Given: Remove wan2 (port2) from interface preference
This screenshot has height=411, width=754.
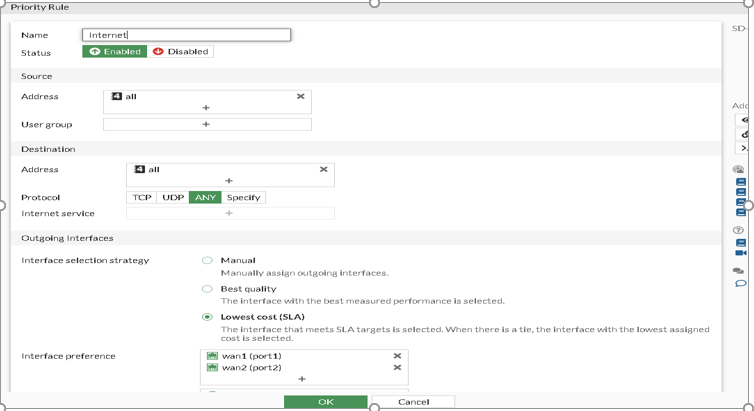Looking at the screenshot, I should click(397, 368).
